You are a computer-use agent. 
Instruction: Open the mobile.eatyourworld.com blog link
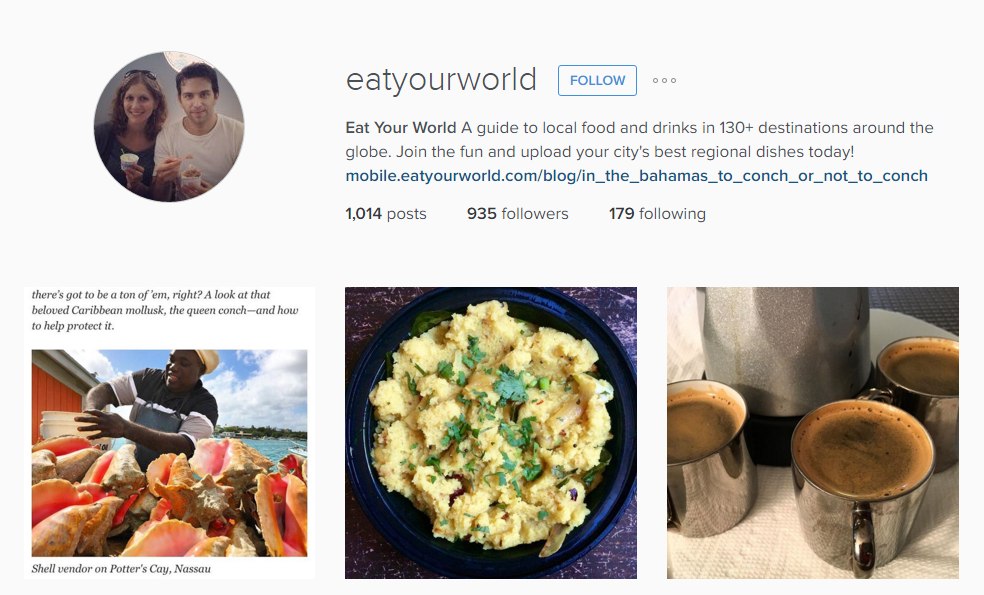pyautogui.click(x=636, y=176)
